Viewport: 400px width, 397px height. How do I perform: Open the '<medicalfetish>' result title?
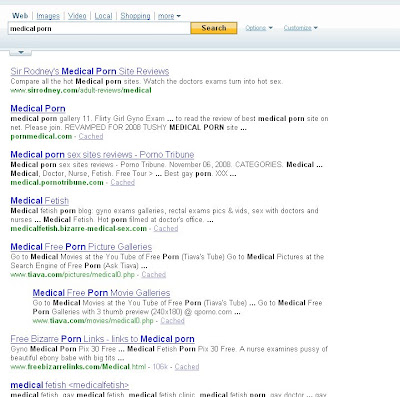69,385
